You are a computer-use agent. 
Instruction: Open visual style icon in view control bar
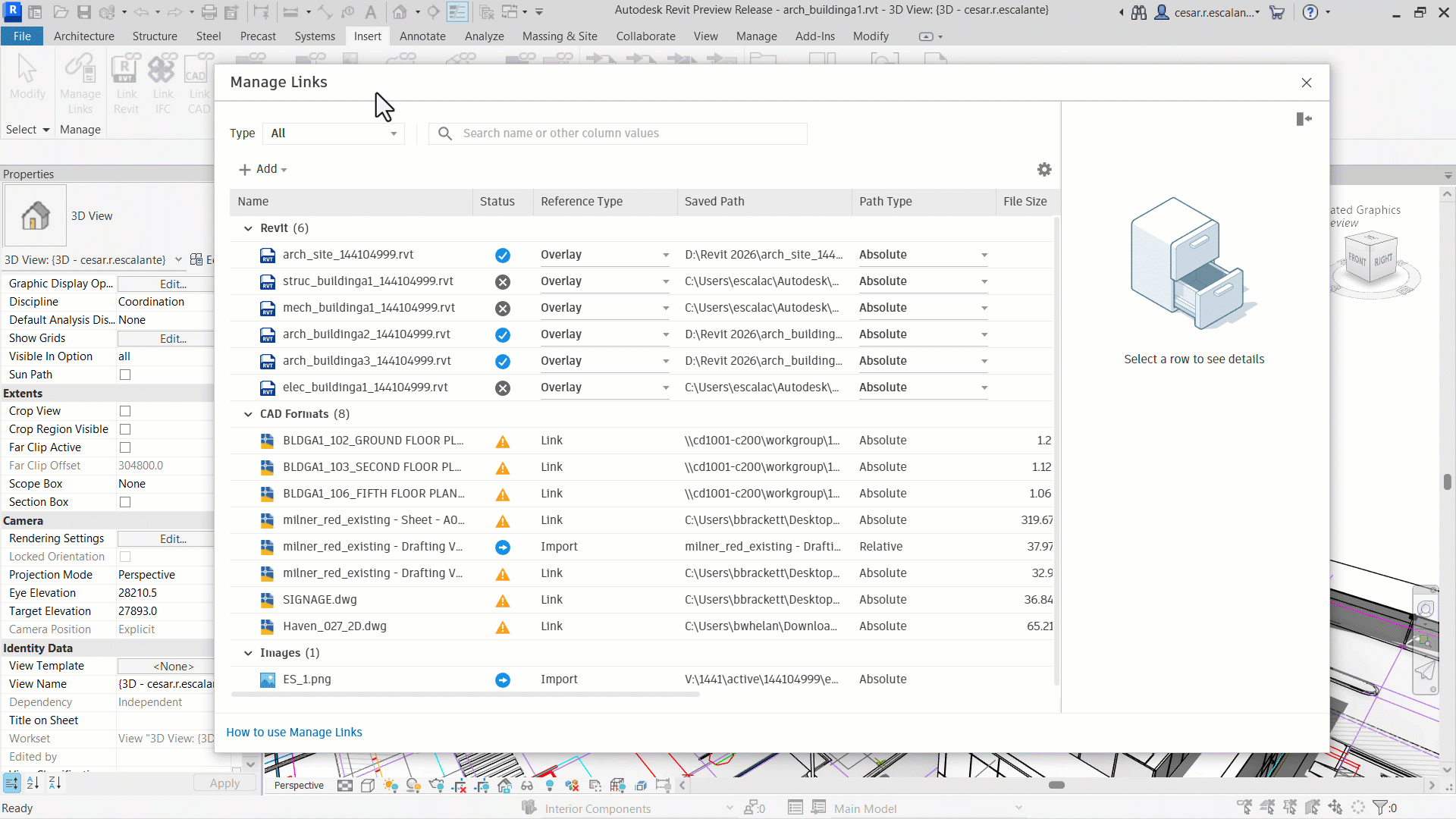coord(368,786)
